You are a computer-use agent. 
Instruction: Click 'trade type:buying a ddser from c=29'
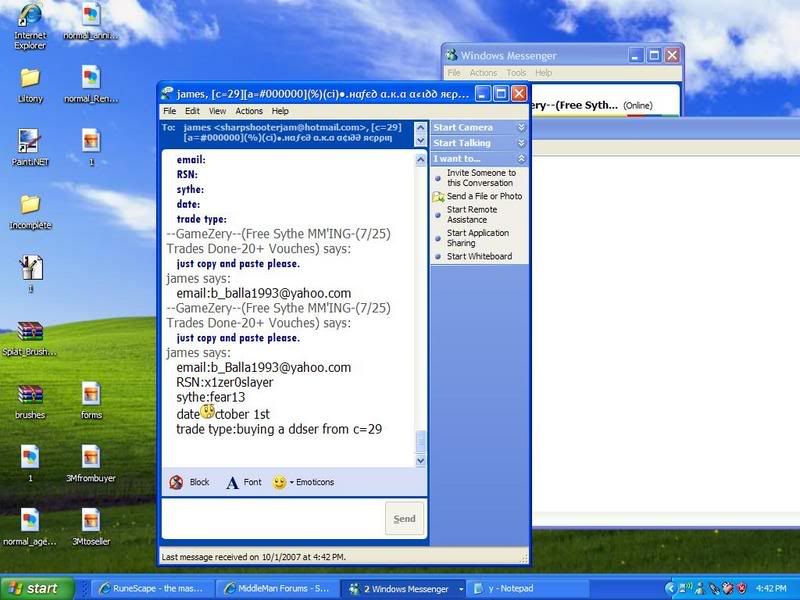(279, 429)
